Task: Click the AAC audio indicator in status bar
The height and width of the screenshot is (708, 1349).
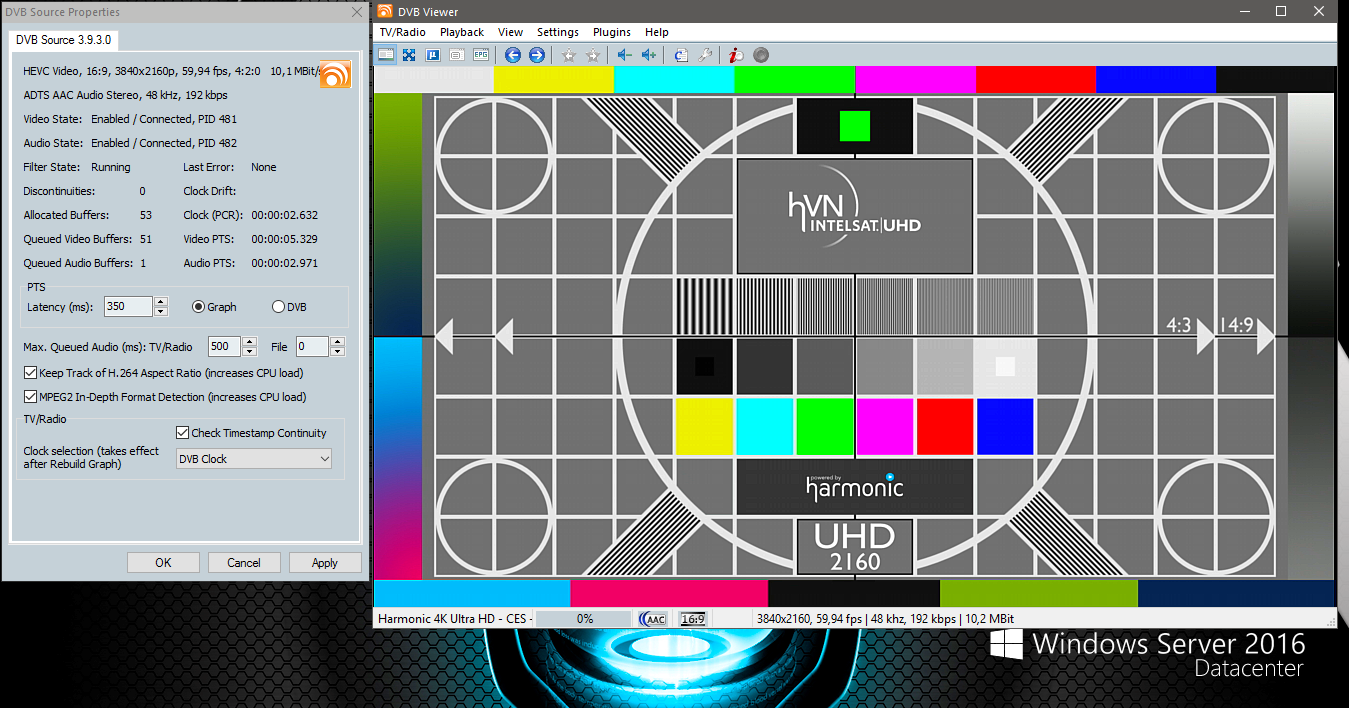Action: pyautogui.click(x=653, y=619)
